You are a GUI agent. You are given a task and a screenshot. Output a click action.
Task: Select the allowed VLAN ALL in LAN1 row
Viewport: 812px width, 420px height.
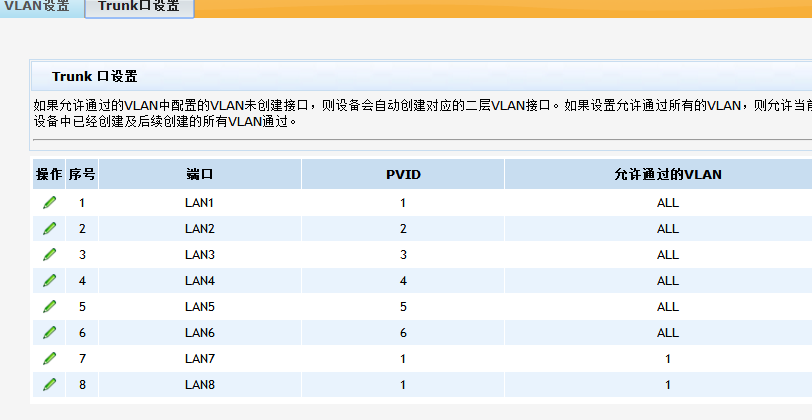668,202
